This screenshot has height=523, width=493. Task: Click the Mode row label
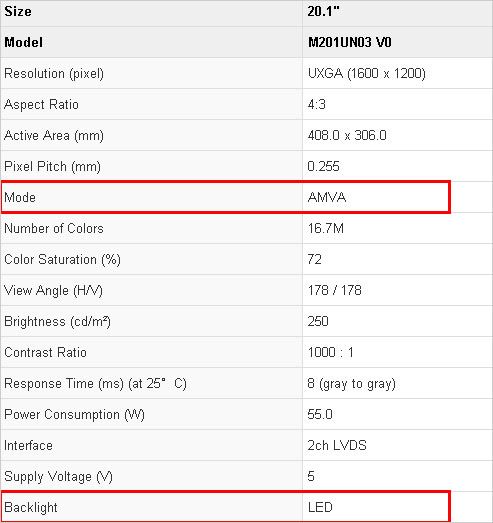click(20, 197)
